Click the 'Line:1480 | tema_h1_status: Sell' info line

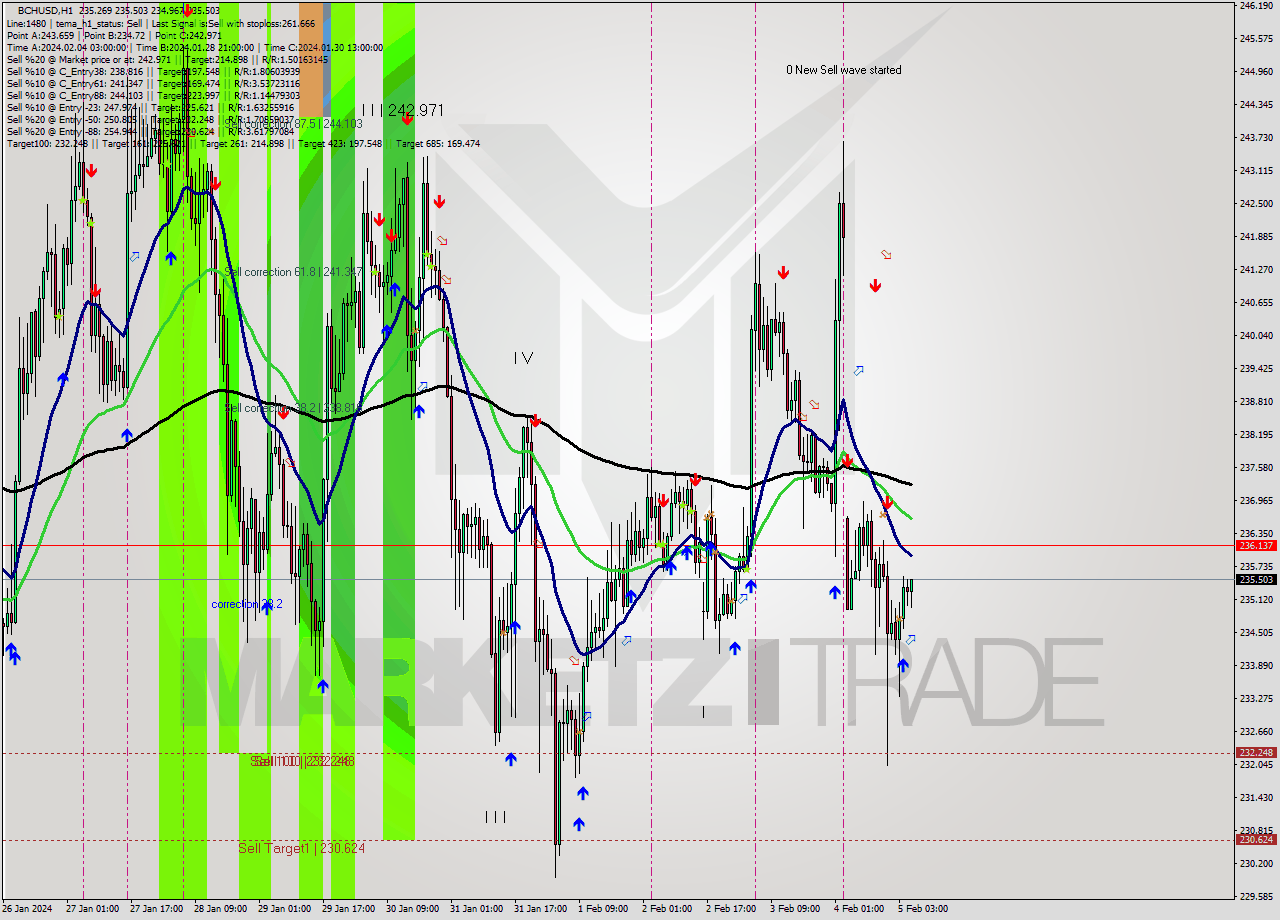click(161, 23)
